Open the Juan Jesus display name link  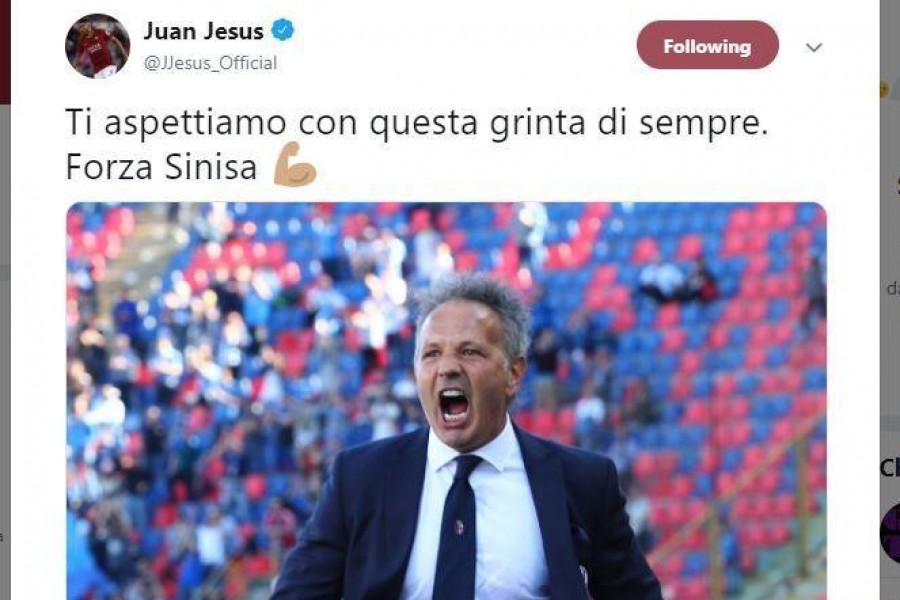(x=203, y=30)
